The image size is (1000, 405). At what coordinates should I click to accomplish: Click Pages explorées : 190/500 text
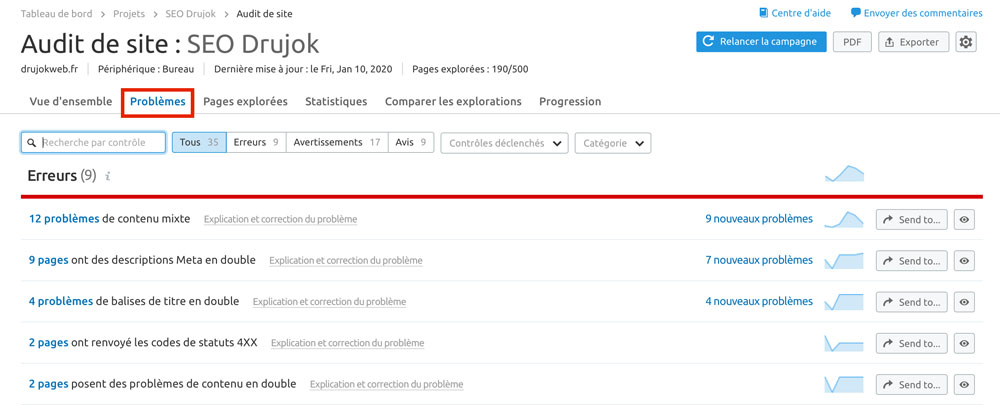pyautogui.click(x=470, y=69)
